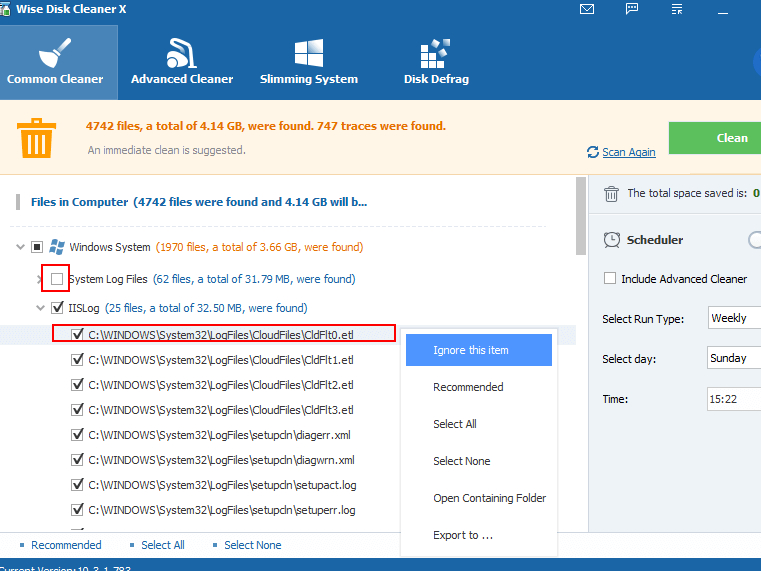Collapse the Windows System tree node

(20, 247)
